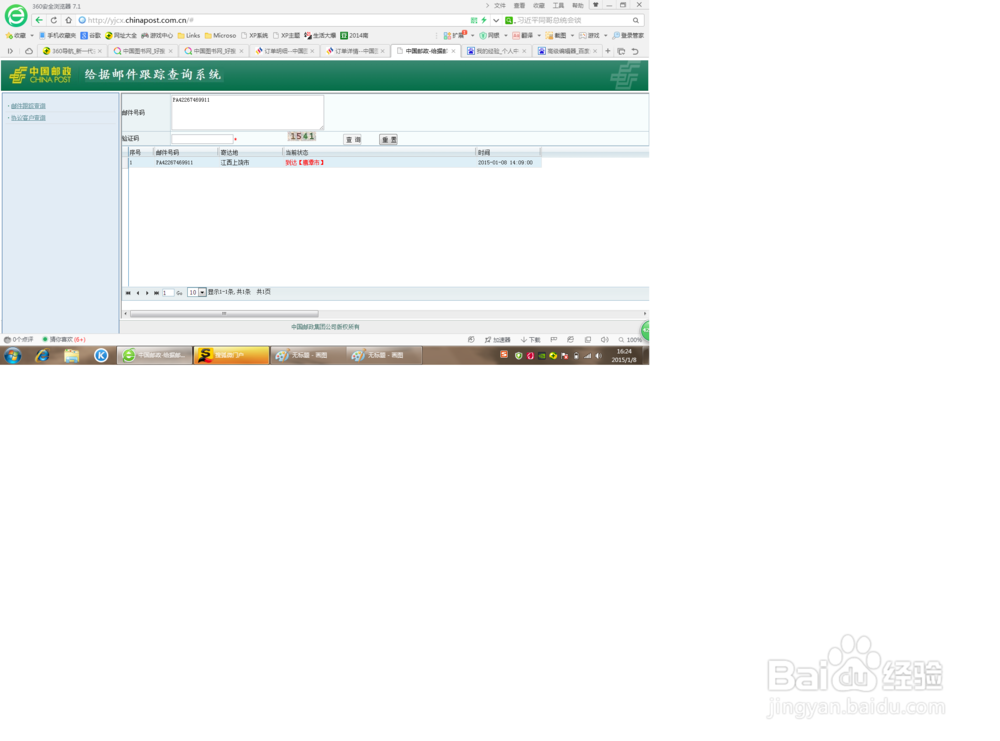
Task: Click the 重置 reset button
Action: (x=388, y=140)
